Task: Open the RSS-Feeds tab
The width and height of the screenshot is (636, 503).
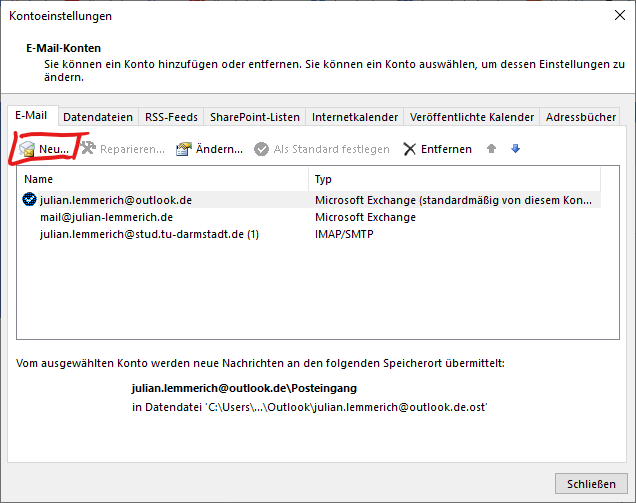Action: coord(169,117)
